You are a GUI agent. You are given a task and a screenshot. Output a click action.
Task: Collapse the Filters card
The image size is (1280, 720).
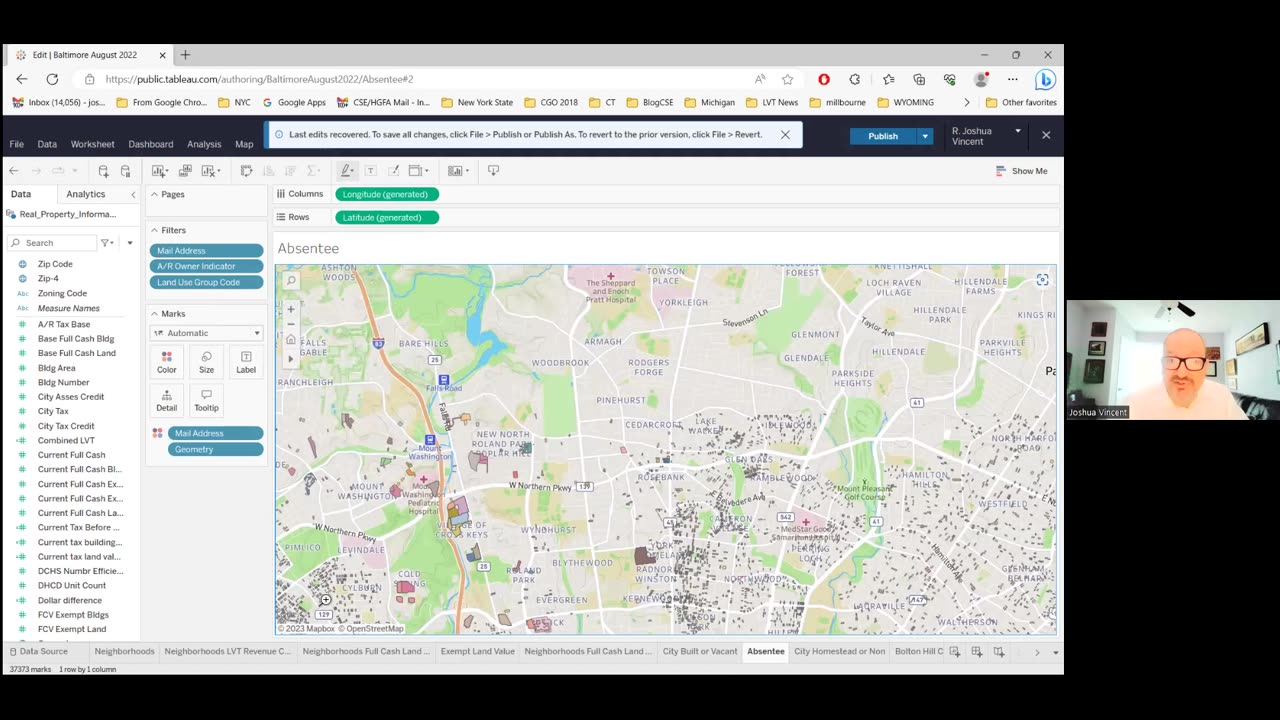click(154, 230)
